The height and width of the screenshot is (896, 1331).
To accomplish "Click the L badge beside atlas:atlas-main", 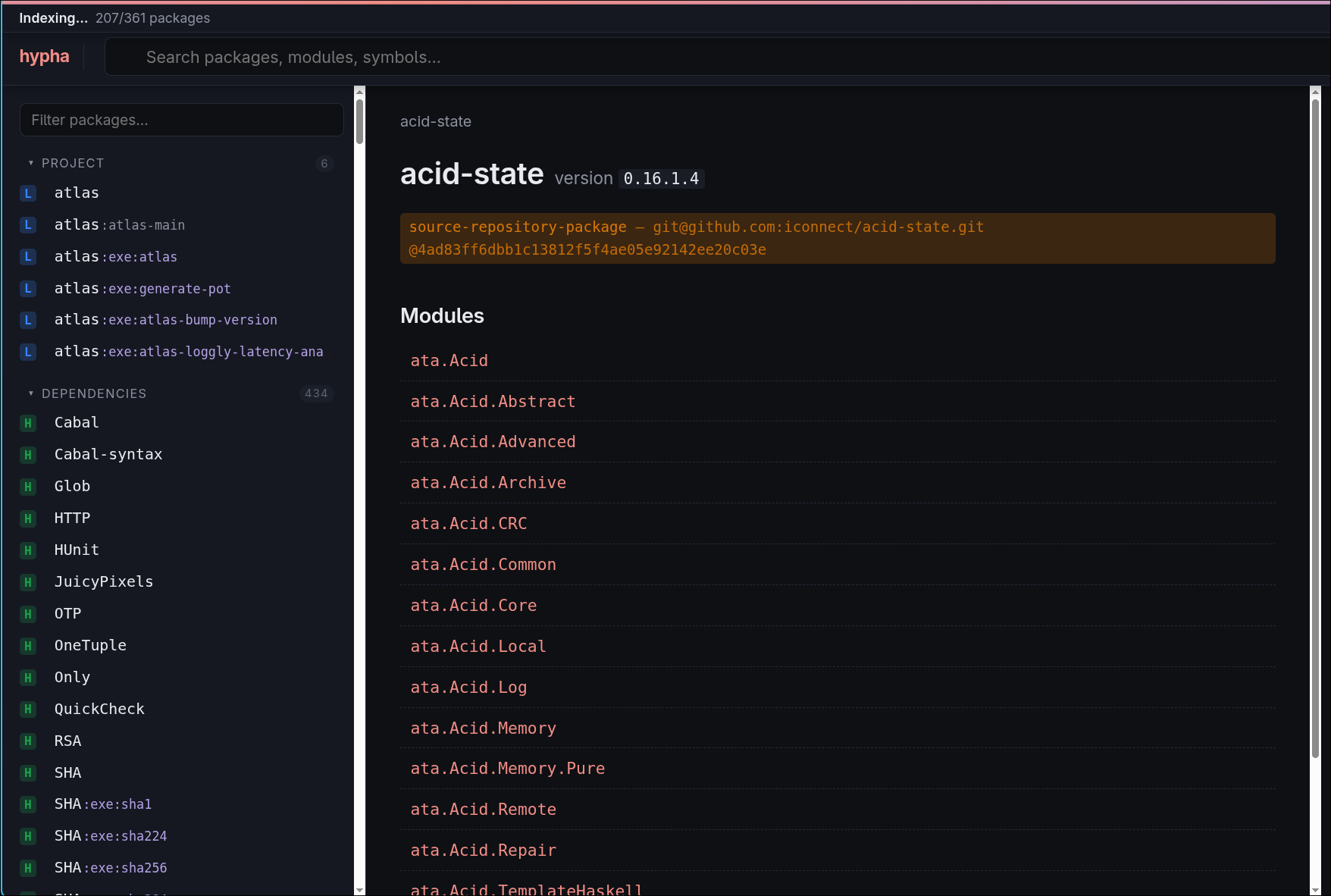I will pyautogui.click(x=28, y=225).
